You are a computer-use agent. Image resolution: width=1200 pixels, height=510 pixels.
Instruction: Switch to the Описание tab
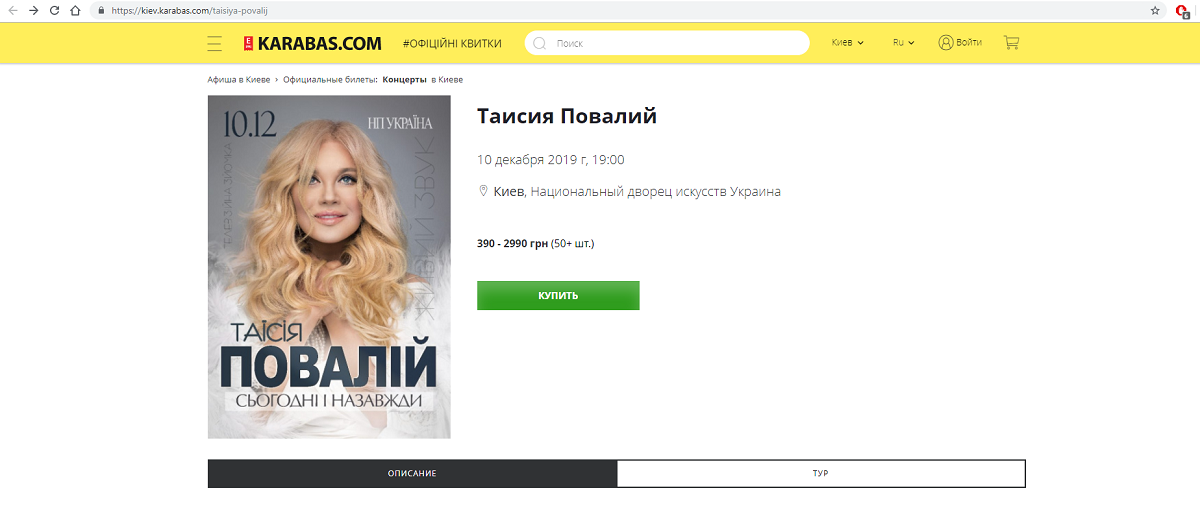(x=412, y=473)
